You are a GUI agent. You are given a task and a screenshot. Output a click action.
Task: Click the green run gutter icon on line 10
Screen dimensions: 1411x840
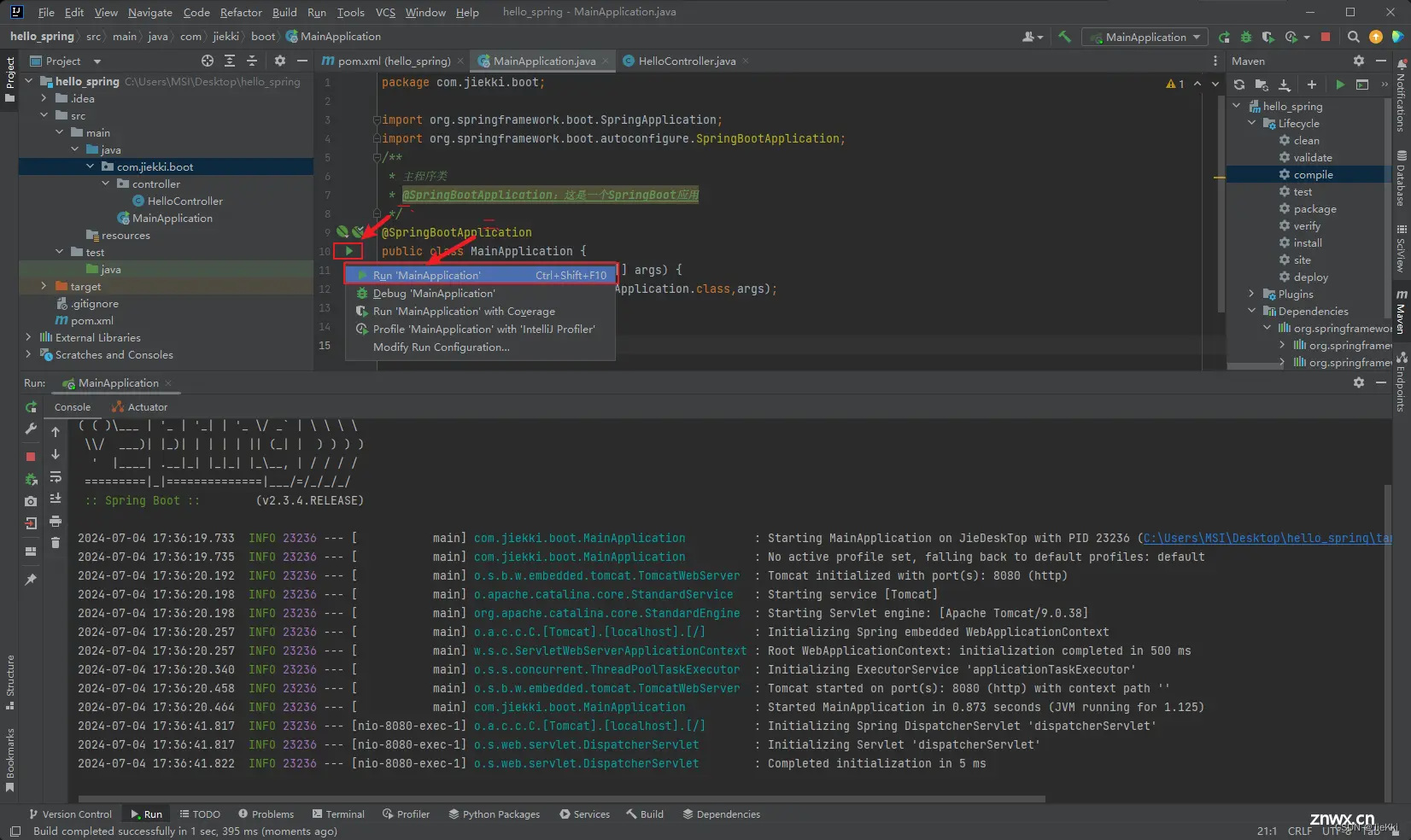[x=348, y=251]
